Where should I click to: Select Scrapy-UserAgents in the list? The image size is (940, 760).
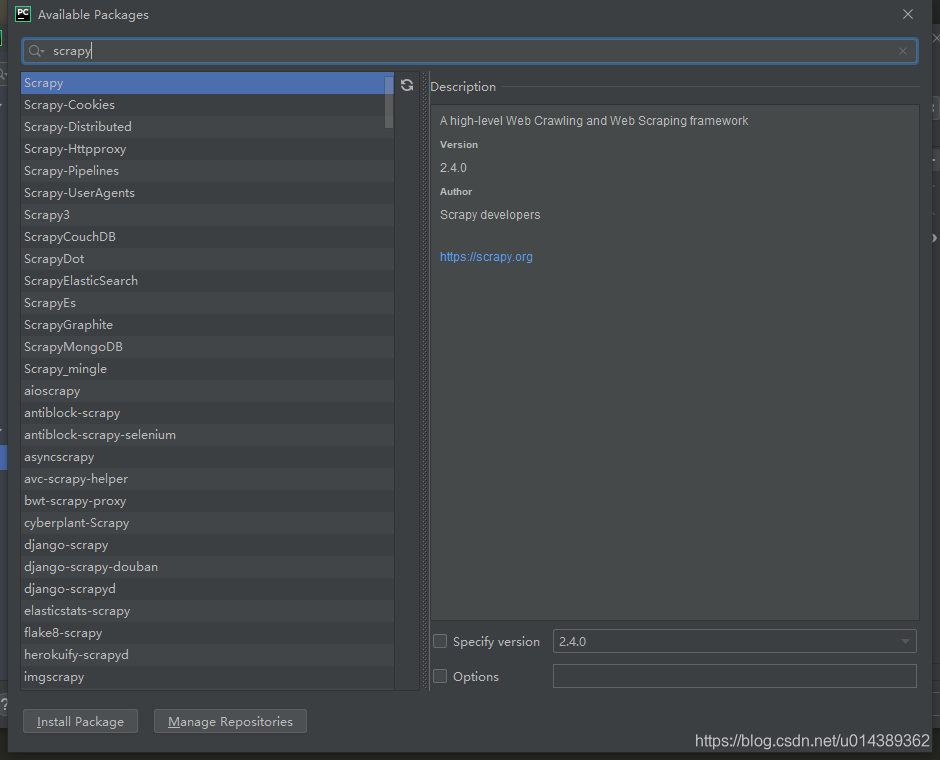[207, 193]
